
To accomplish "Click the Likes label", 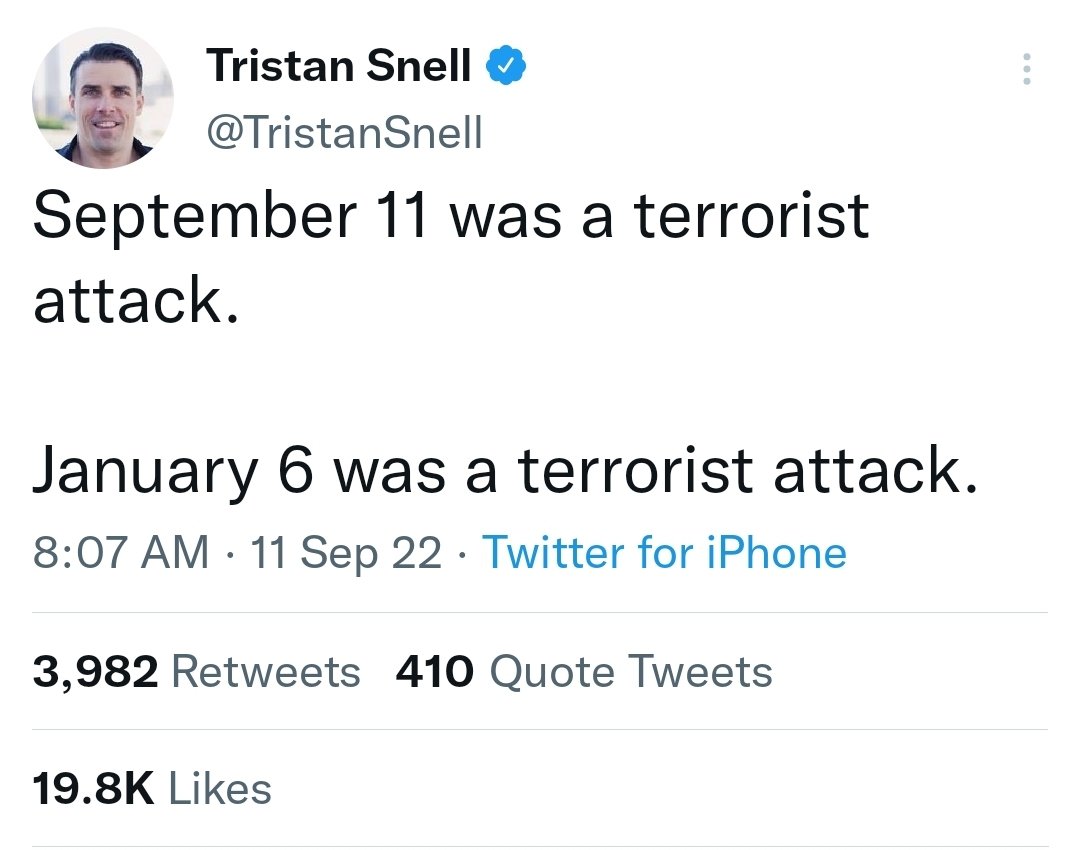I will 220,789.
